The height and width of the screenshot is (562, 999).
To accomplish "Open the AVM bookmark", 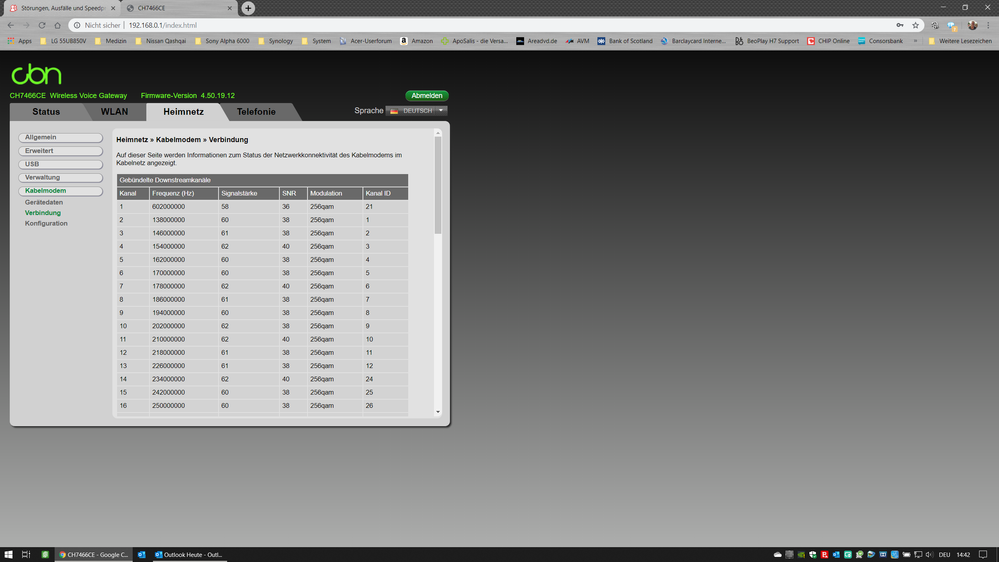I will point(577,41).
